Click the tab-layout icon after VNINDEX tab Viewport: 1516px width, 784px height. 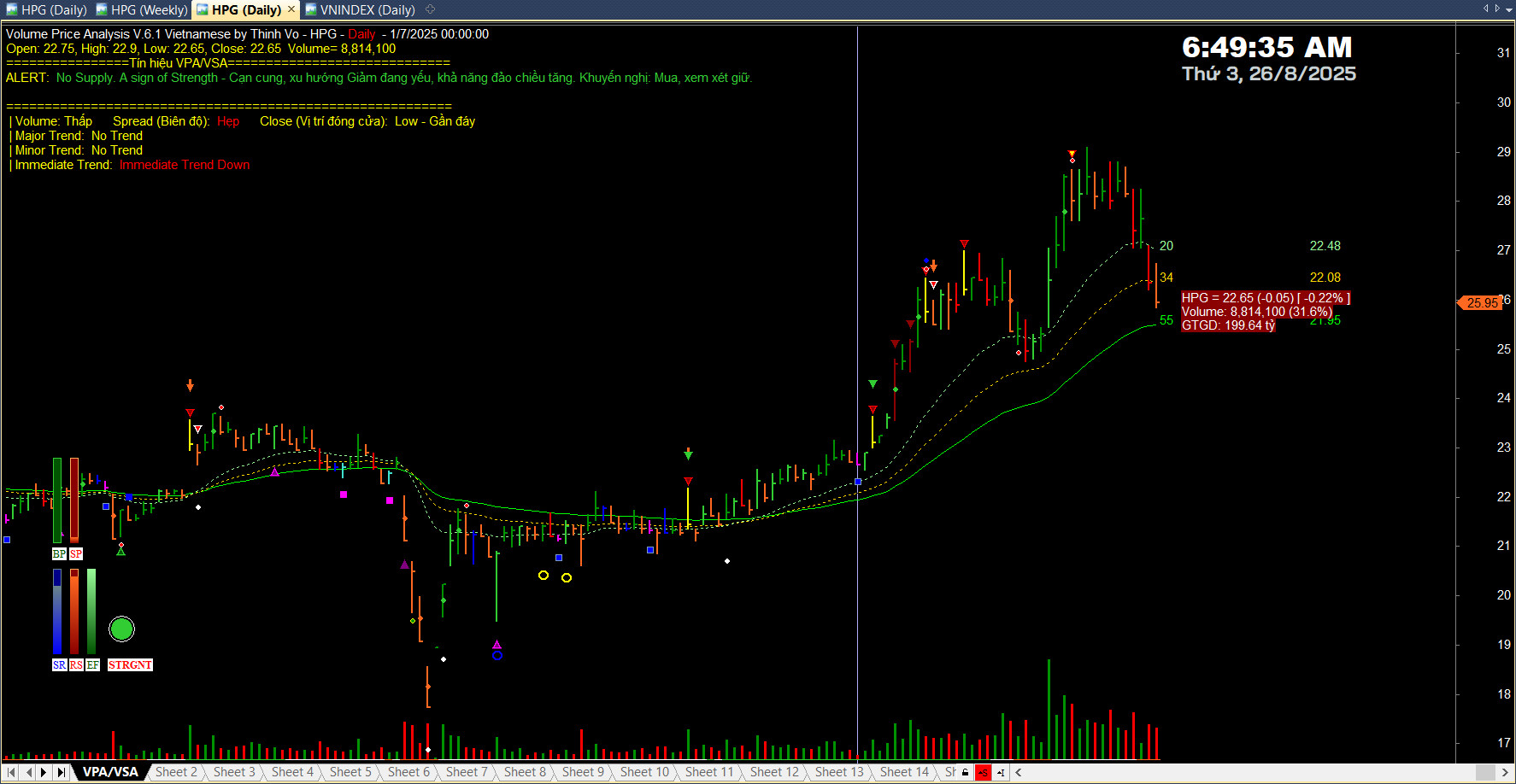(x=431, y=9)
